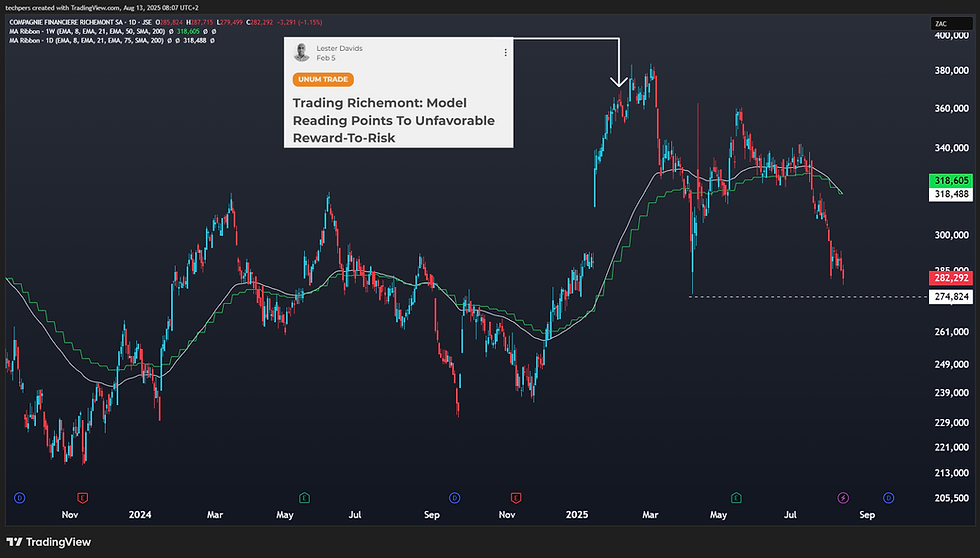Viewport: 980px width, 558px height.
Task: Click the white 318,488 price label
Action: click(951, 194)
